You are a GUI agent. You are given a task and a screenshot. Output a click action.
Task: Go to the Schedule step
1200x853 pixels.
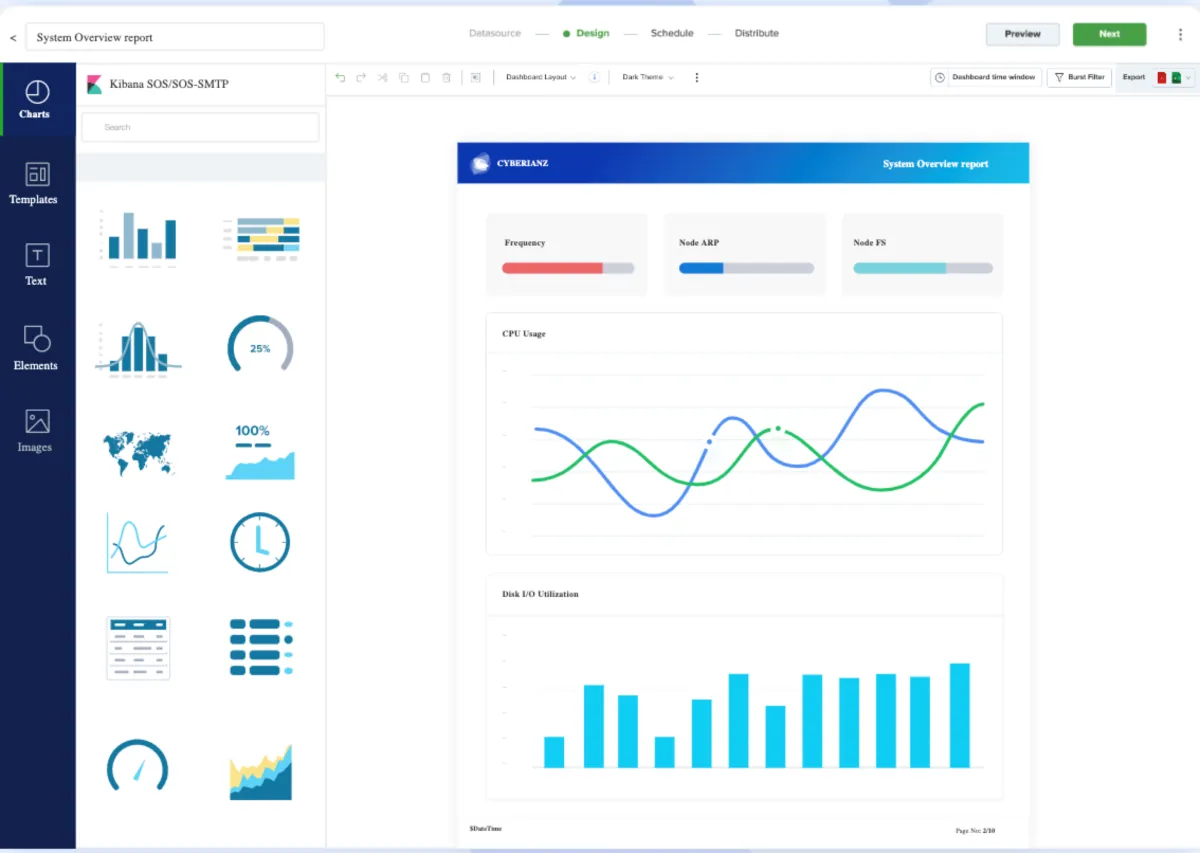click(672, 33)
